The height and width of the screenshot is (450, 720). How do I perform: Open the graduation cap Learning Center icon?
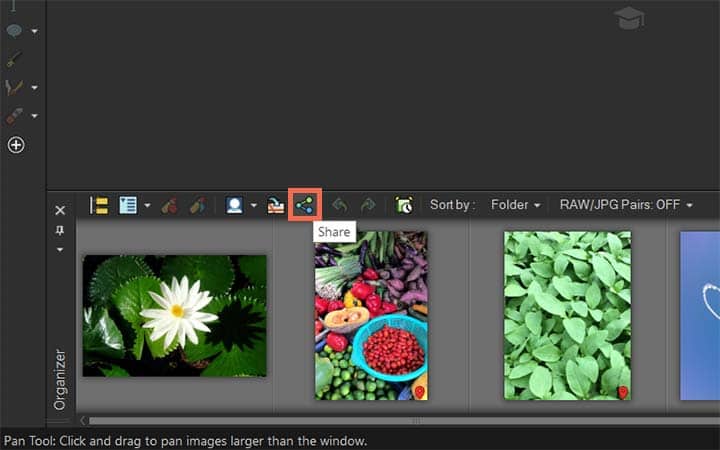pos(629,18)
